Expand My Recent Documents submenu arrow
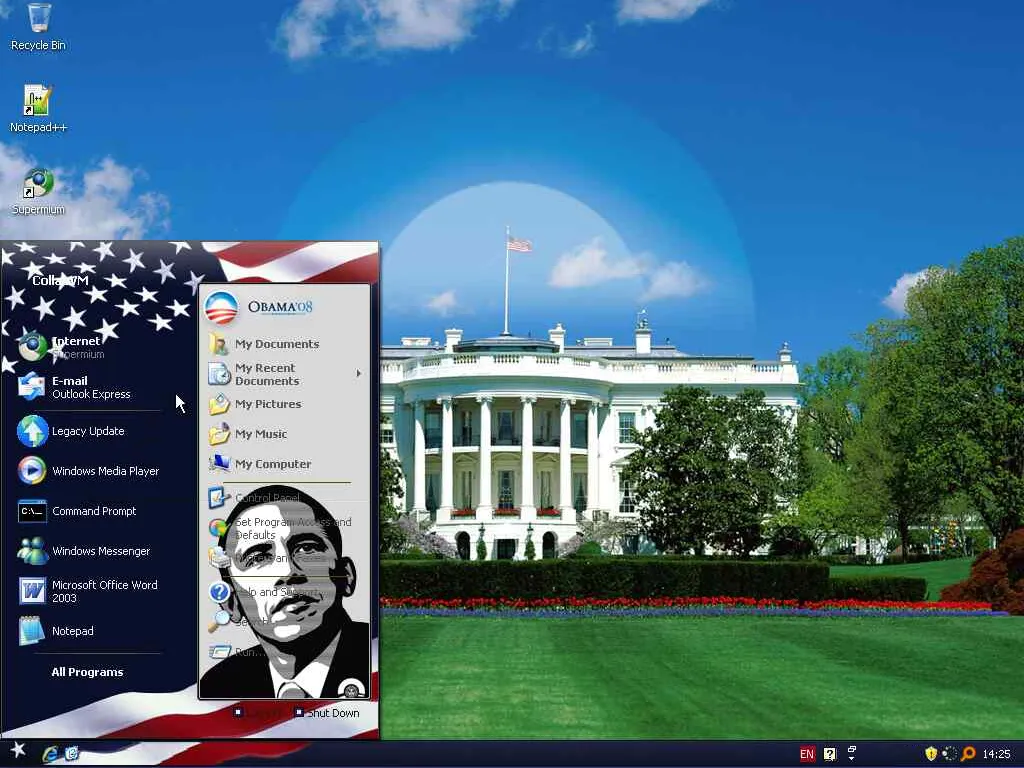The height and width of the screenshot is (768, 1024). click(x=359, y=374)
